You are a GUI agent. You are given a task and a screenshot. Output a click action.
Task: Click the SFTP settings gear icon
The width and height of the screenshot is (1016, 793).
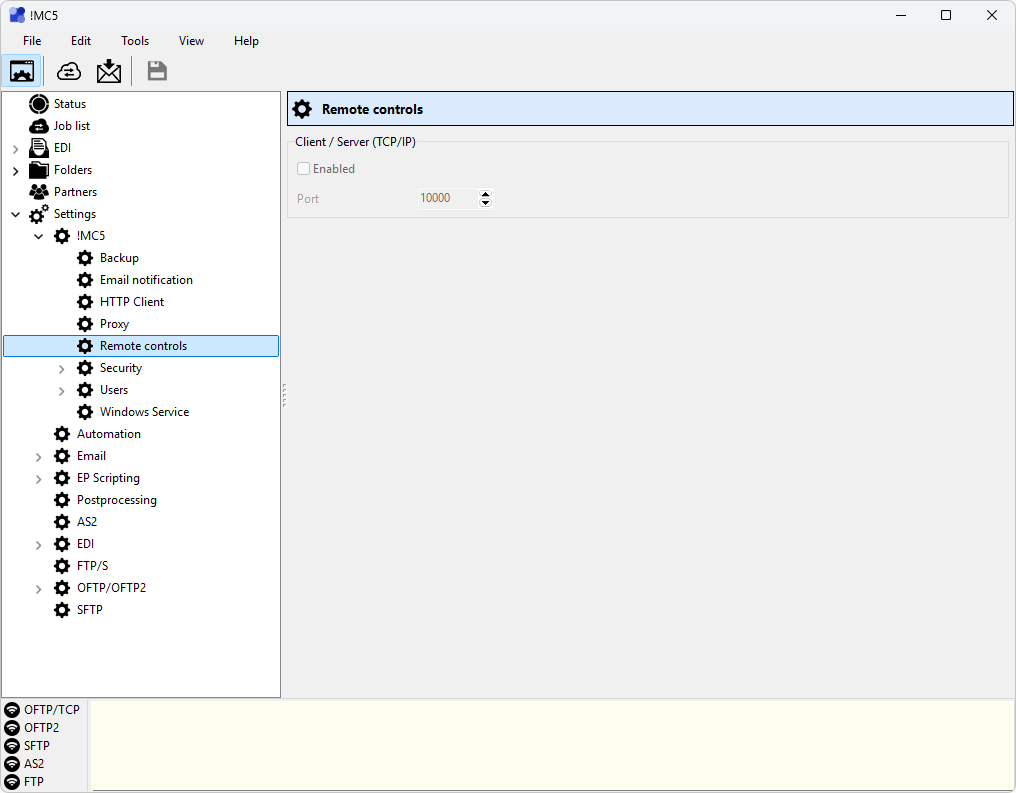(62, 610)
